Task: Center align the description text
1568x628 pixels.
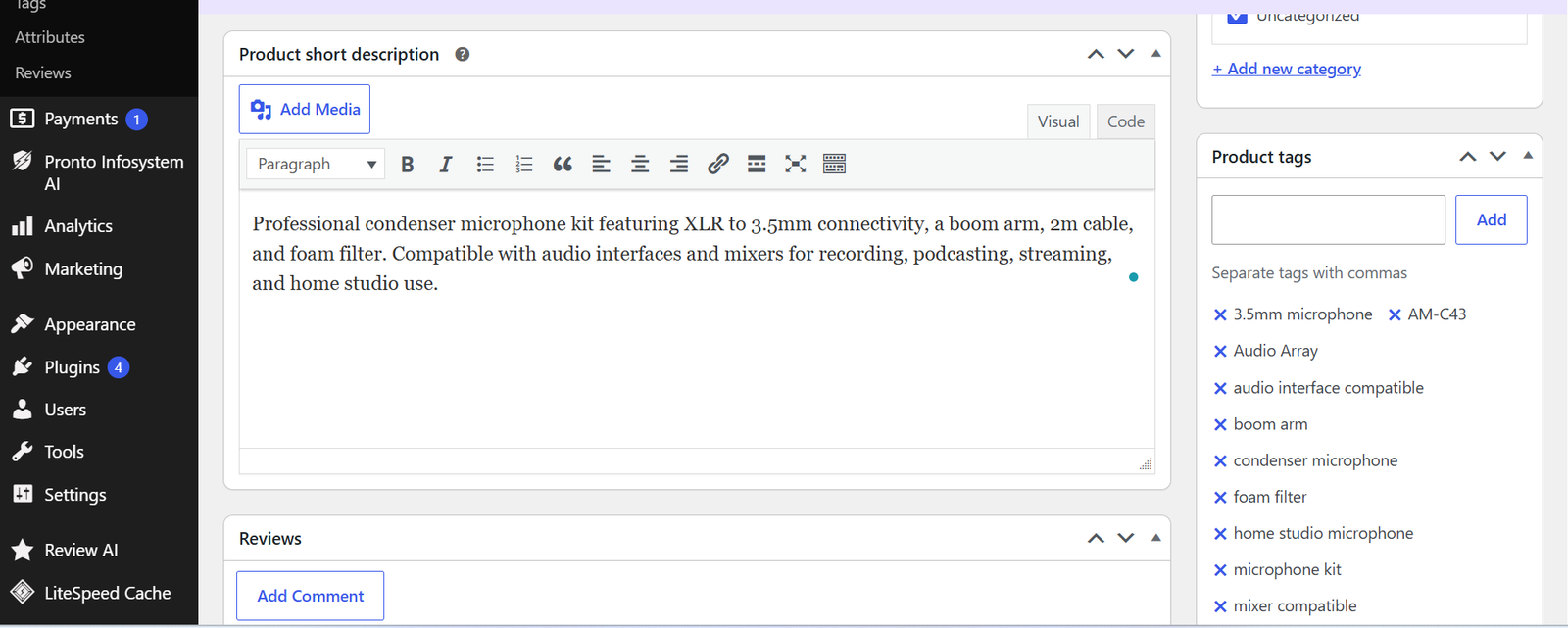Action: [x=640, y=164]
